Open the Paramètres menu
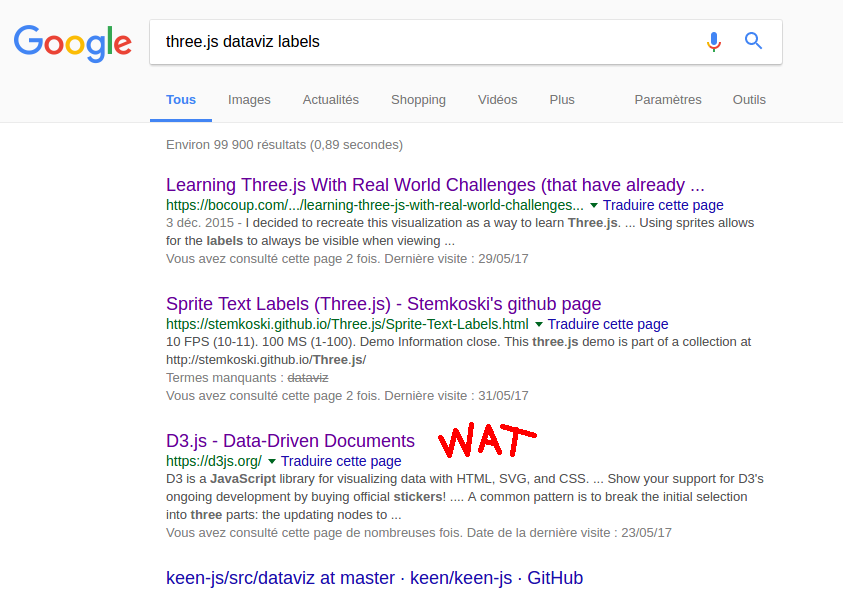 point(668,100)
